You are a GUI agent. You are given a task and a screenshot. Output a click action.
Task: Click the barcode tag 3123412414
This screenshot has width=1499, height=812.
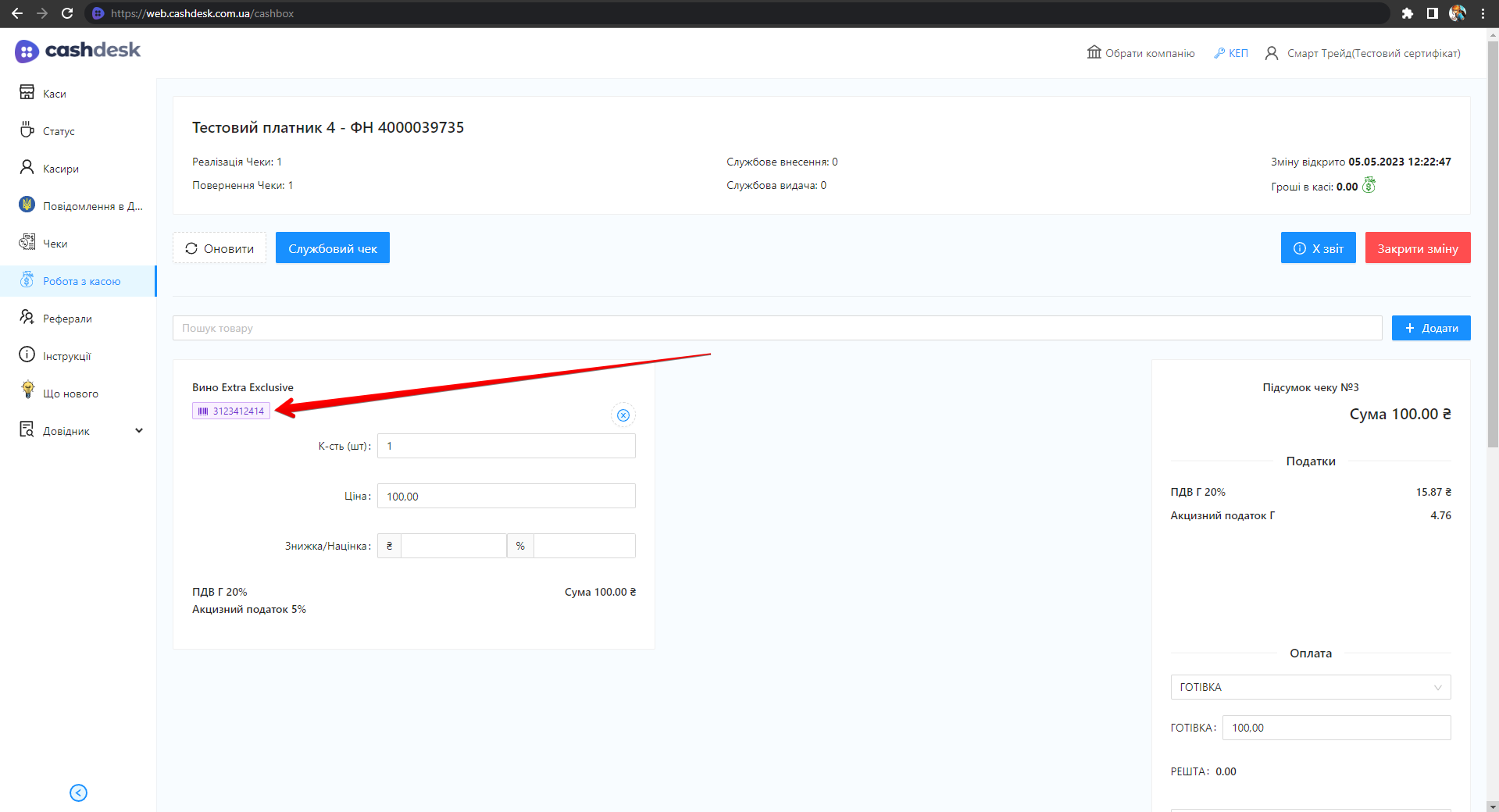click(231, 411)
